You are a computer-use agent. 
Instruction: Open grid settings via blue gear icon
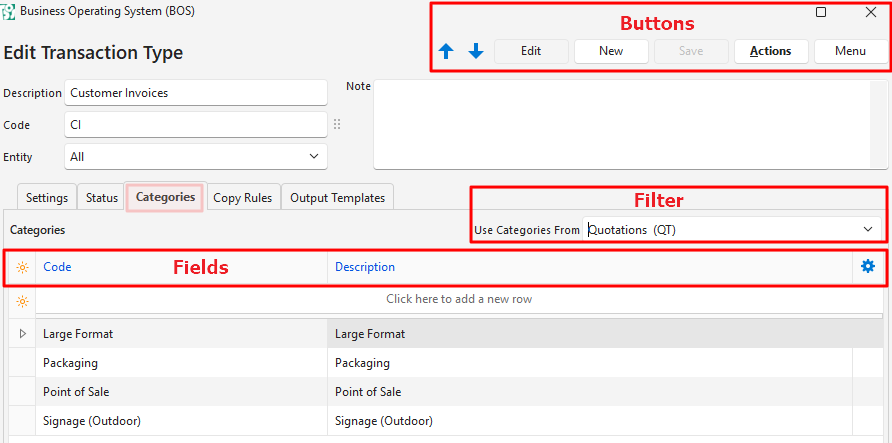[x=867, y=266]
